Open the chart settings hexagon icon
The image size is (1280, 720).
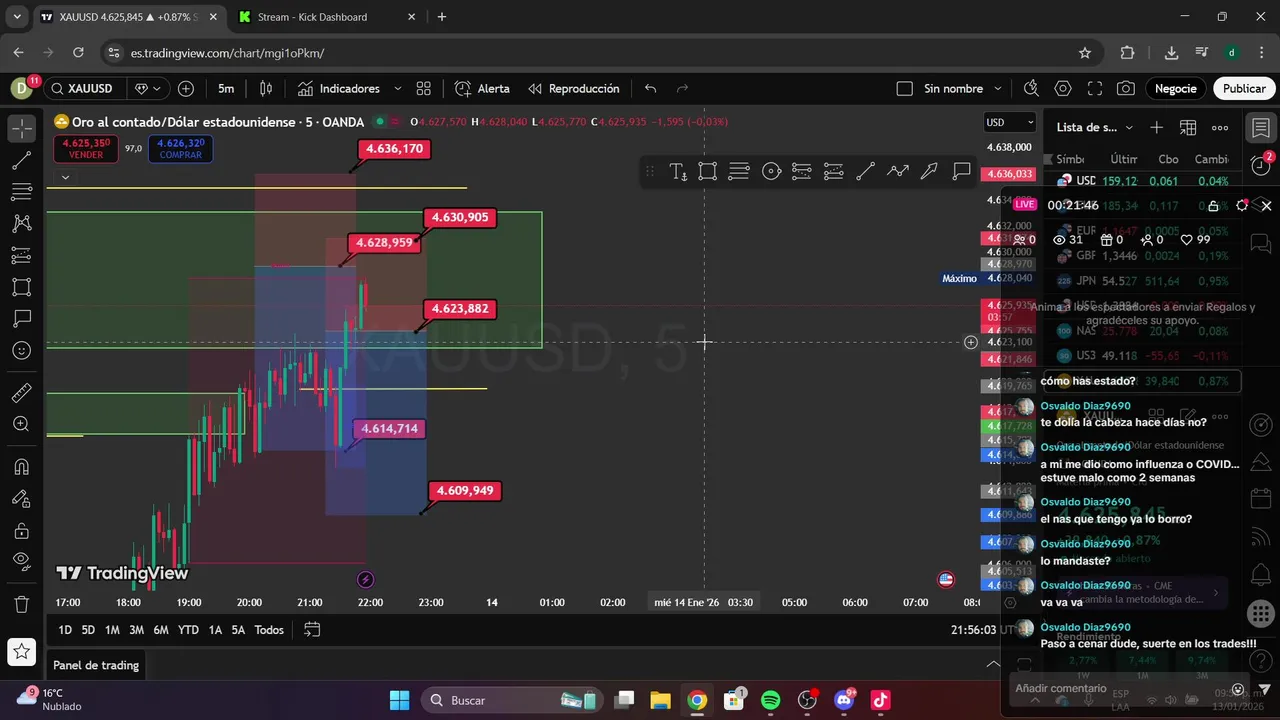click(1063, 88)
